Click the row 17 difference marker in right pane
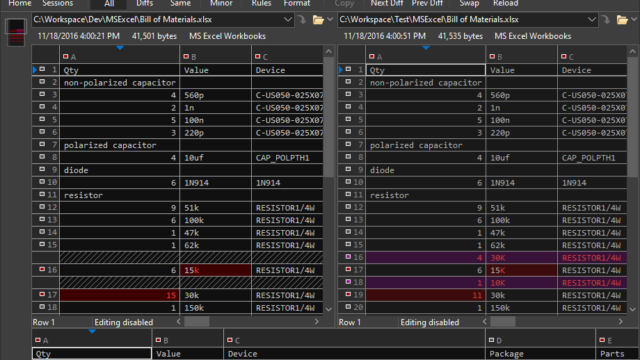The width and height of the screenshot is (640, 360). (348, 269)
